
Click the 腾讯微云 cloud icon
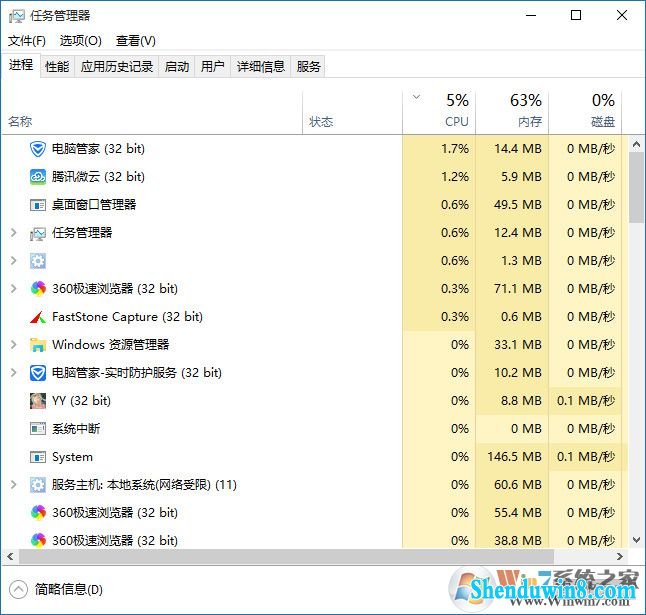[38, 177]
